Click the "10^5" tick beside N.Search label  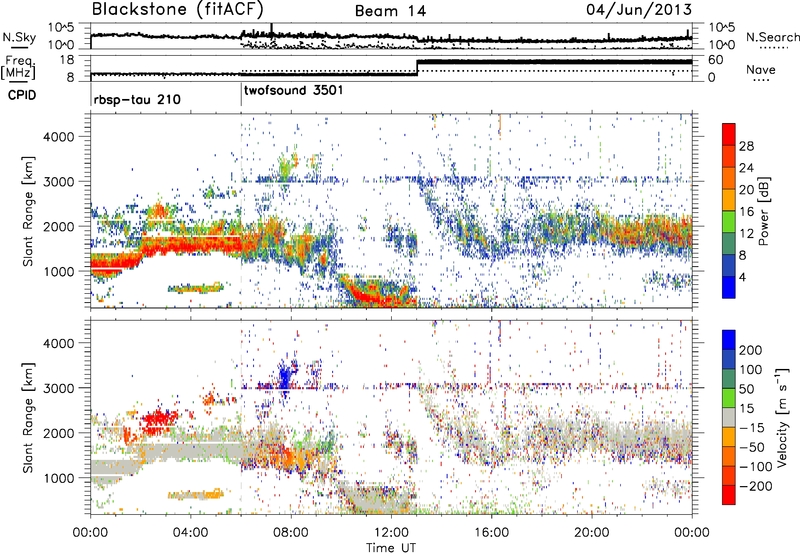click(721, 27)
